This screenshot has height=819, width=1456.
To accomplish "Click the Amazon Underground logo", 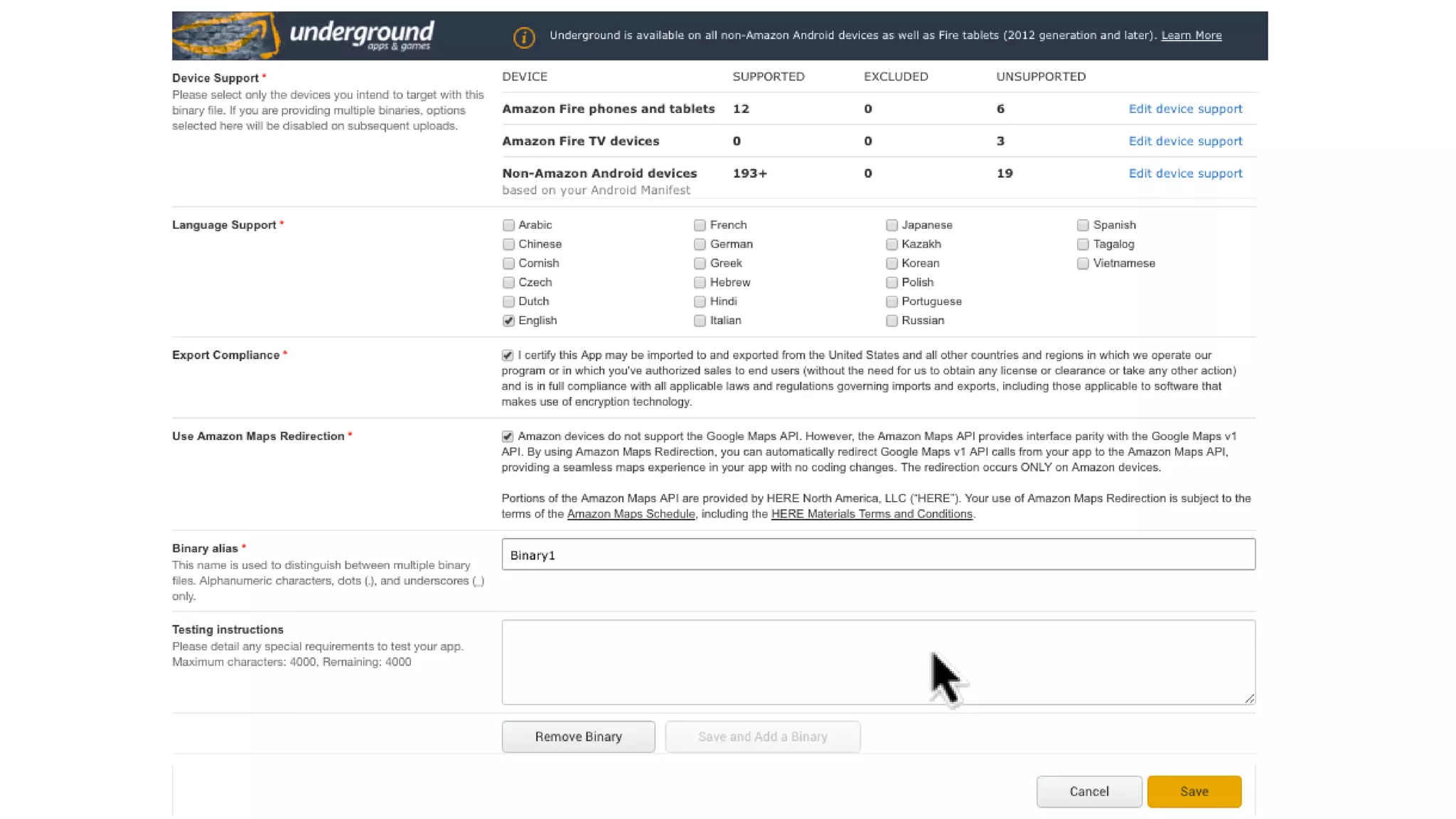I will tap(304, 35).
